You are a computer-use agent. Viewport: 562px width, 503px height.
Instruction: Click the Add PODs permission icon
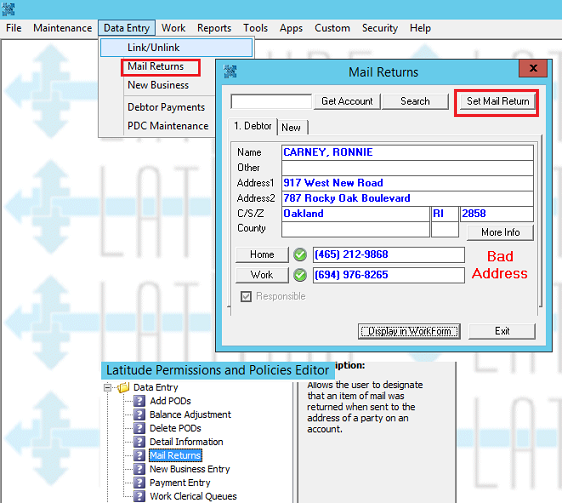point(139,401)
